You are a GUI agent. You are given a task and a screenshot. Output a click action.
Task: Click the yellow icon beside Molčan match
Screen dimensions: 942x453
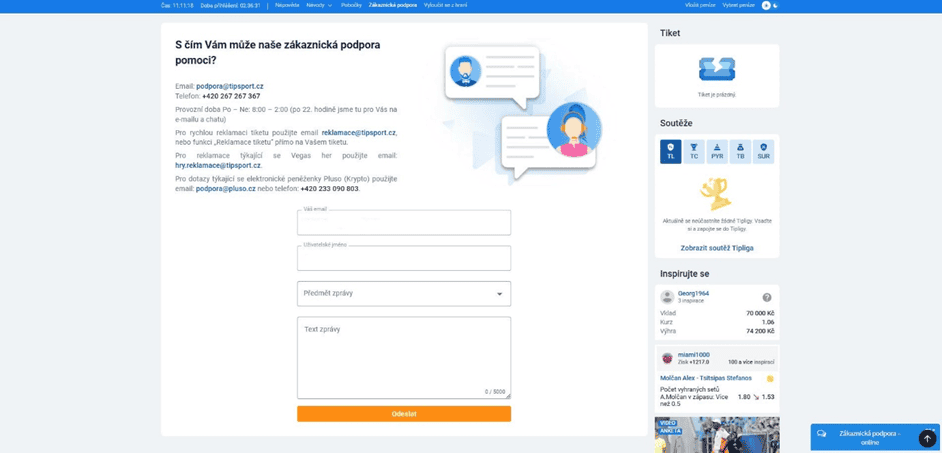click(x=770, y=379)
